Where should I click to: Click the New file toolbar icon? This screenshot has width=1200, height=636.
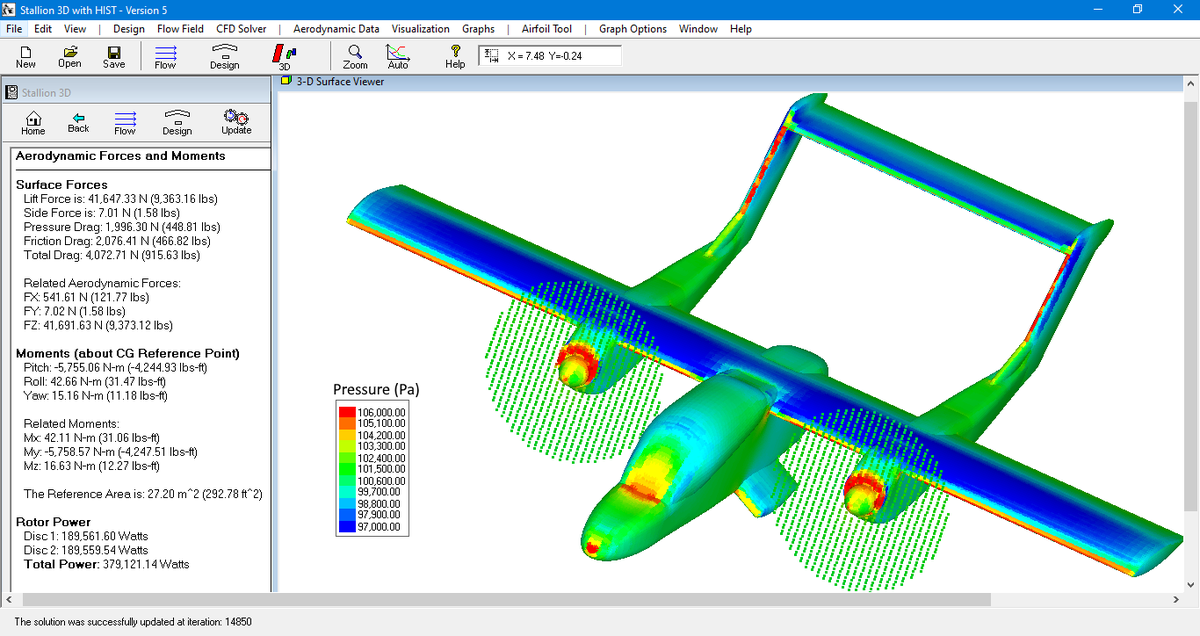[x=26, y=56]
